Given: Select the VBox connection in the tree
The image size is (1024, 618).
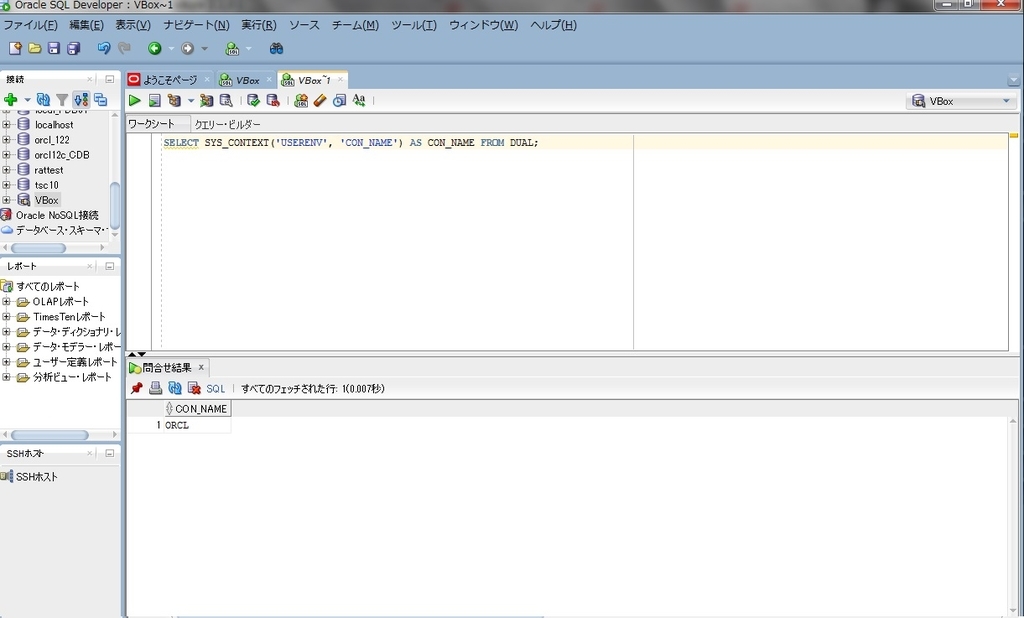Looking at the screenshot, I should pyautogui.click(x=46, y=200).
